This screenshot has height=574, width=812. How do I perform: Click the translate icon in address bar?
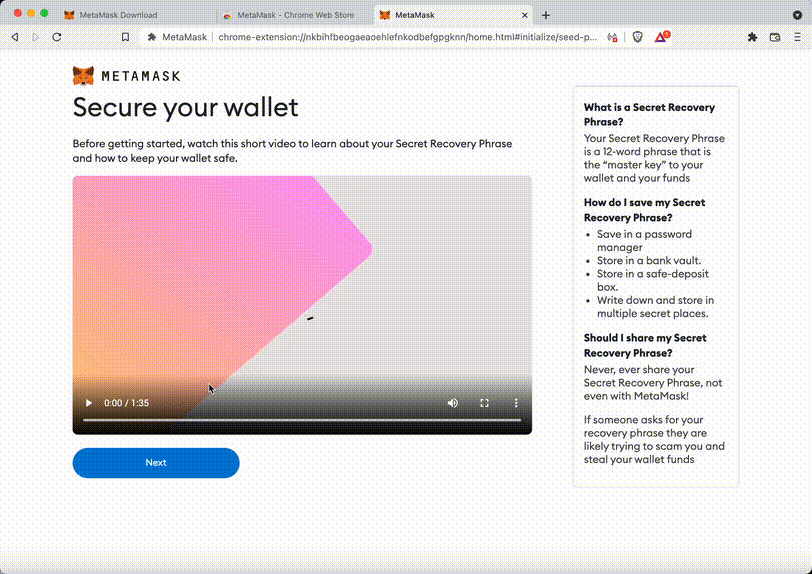point(612,37)
